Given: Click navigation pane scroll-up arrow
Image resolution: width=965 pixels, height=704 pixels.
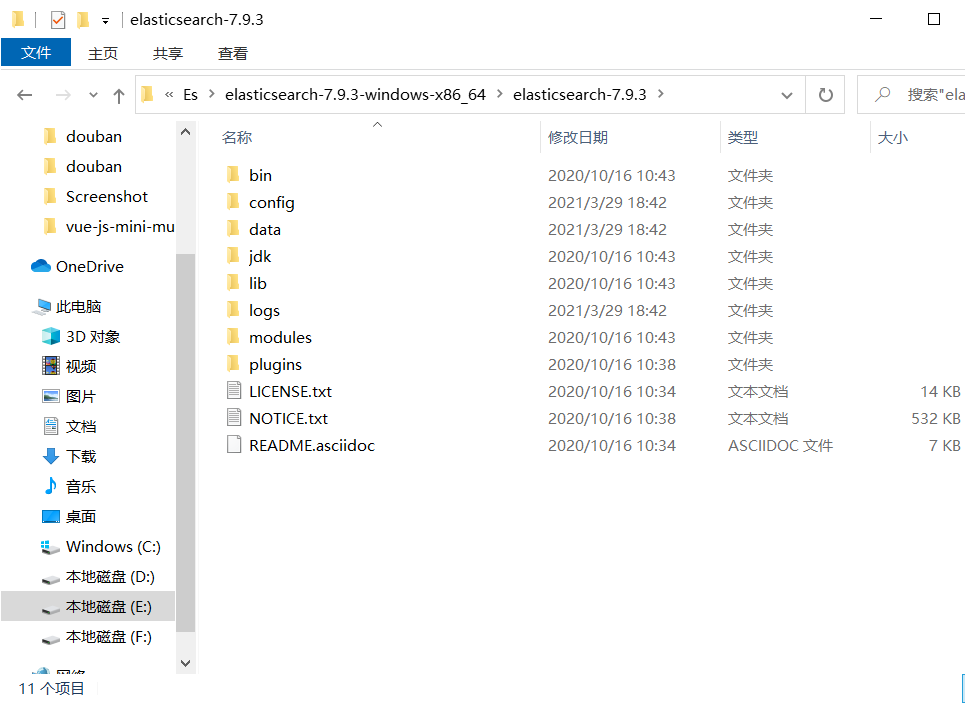Looking at the screenshot, I should click(x=185, y=132).
